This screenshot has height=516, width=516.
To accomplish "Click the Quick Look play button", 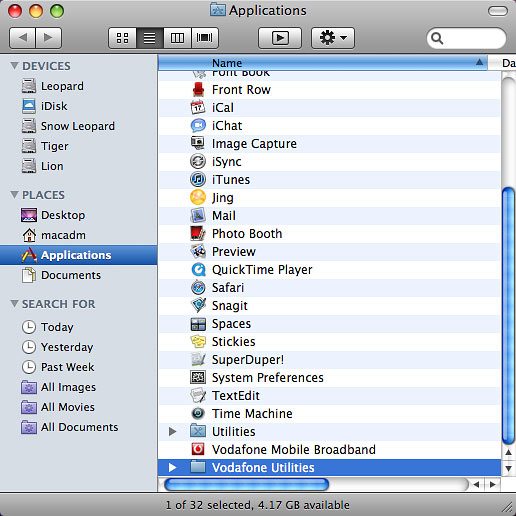I will point(280,38).
